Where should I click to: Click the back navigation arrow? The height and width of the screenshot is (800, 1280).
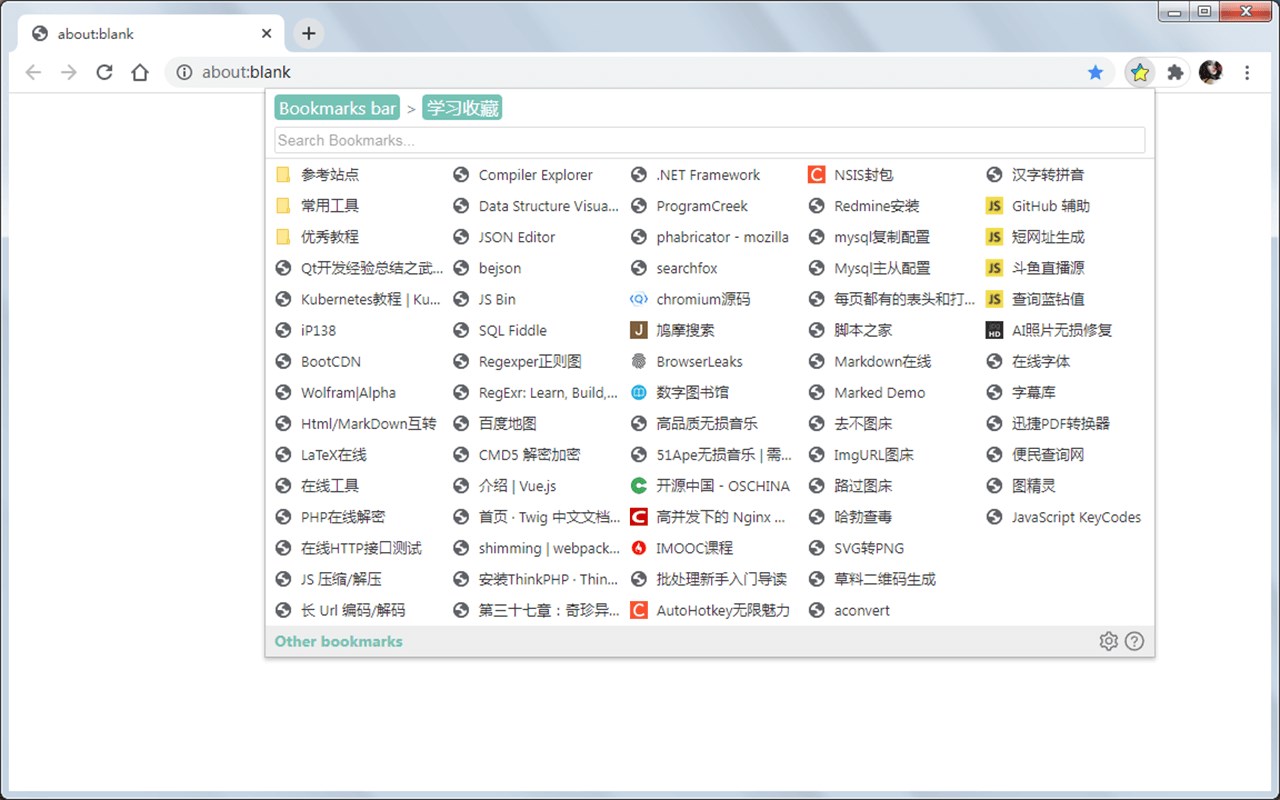(33, 72)
